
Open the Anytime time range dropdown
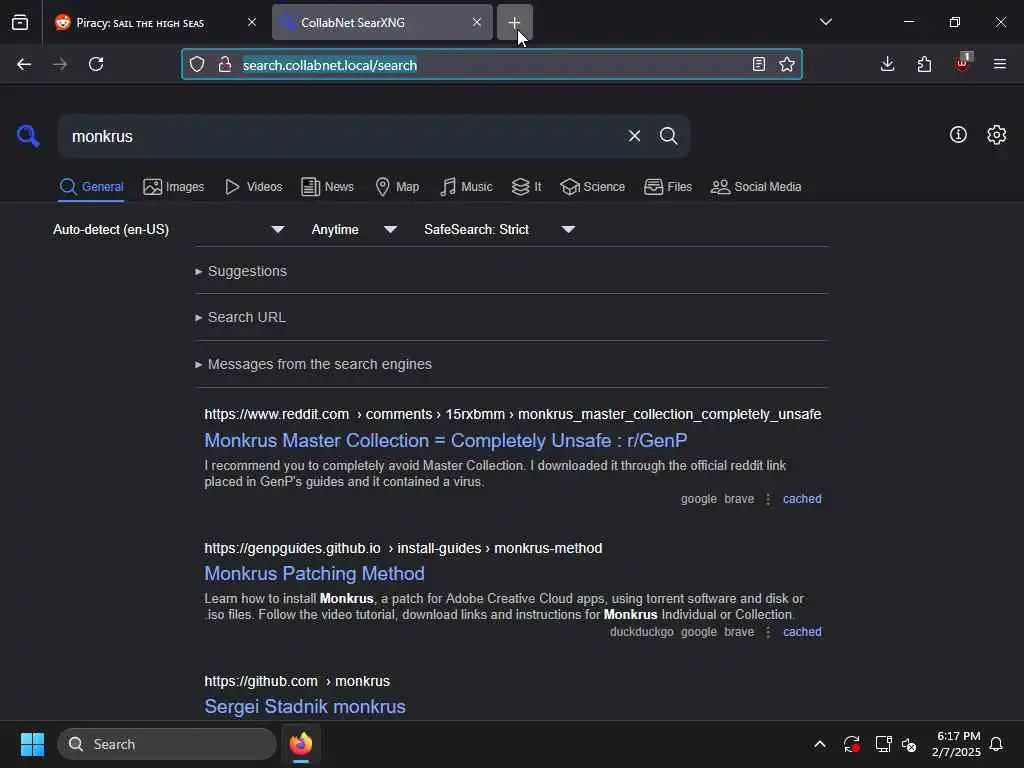354,229
